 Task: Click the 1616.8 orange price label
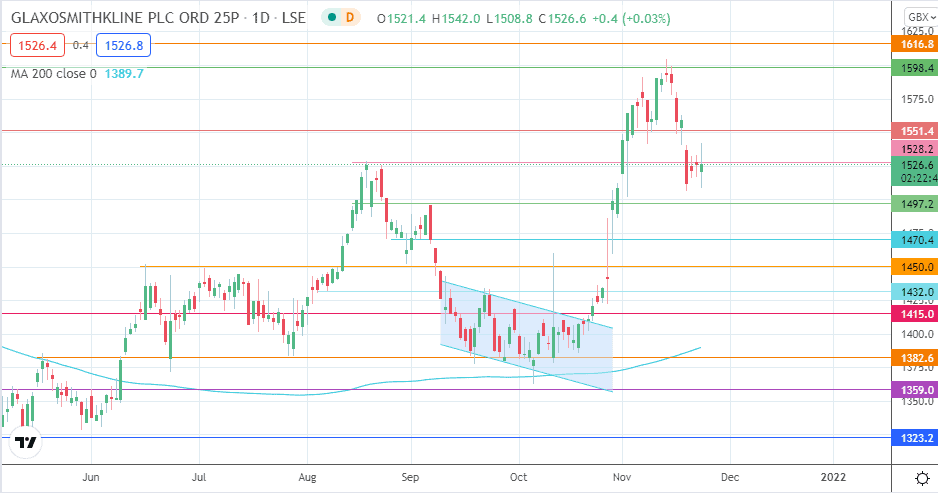tap(916, 44)
